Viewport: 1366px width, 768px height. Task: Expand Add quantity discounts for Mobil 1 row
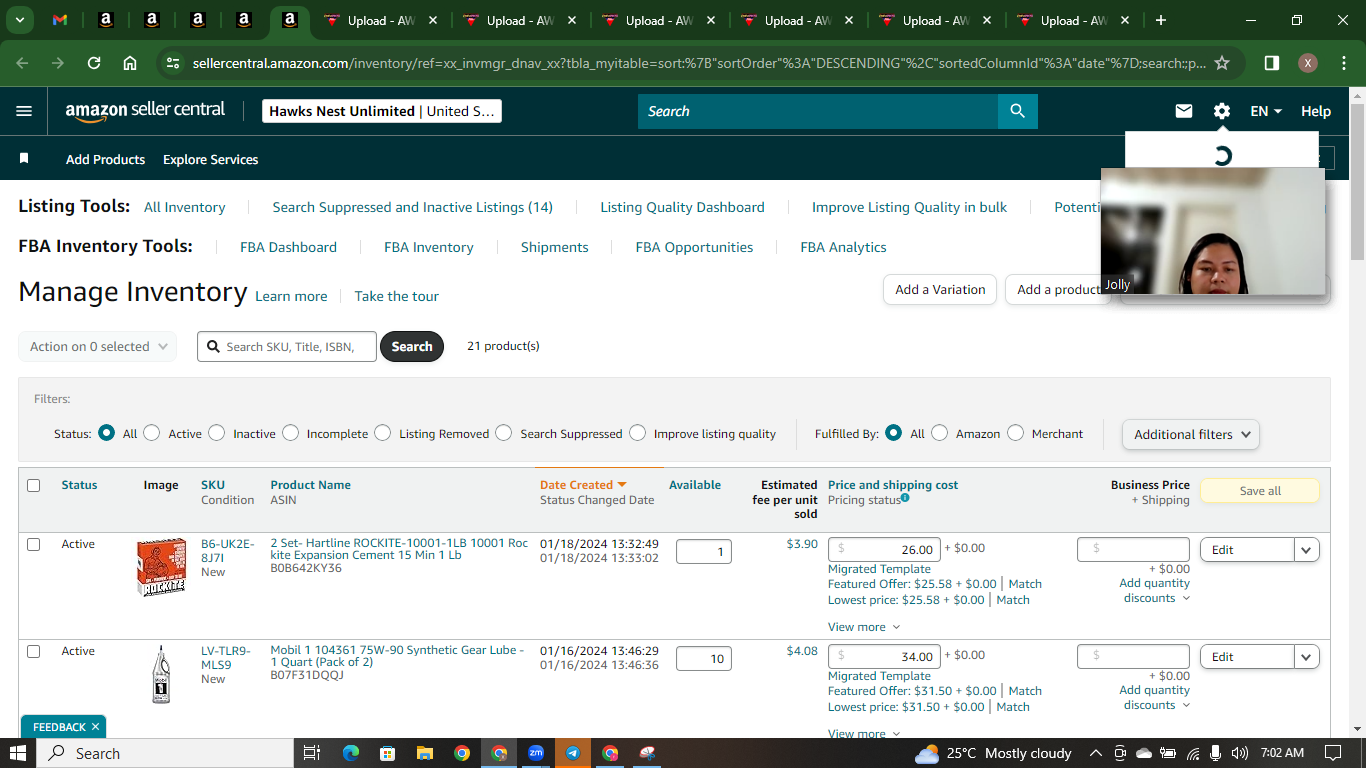click(1155, 697)
